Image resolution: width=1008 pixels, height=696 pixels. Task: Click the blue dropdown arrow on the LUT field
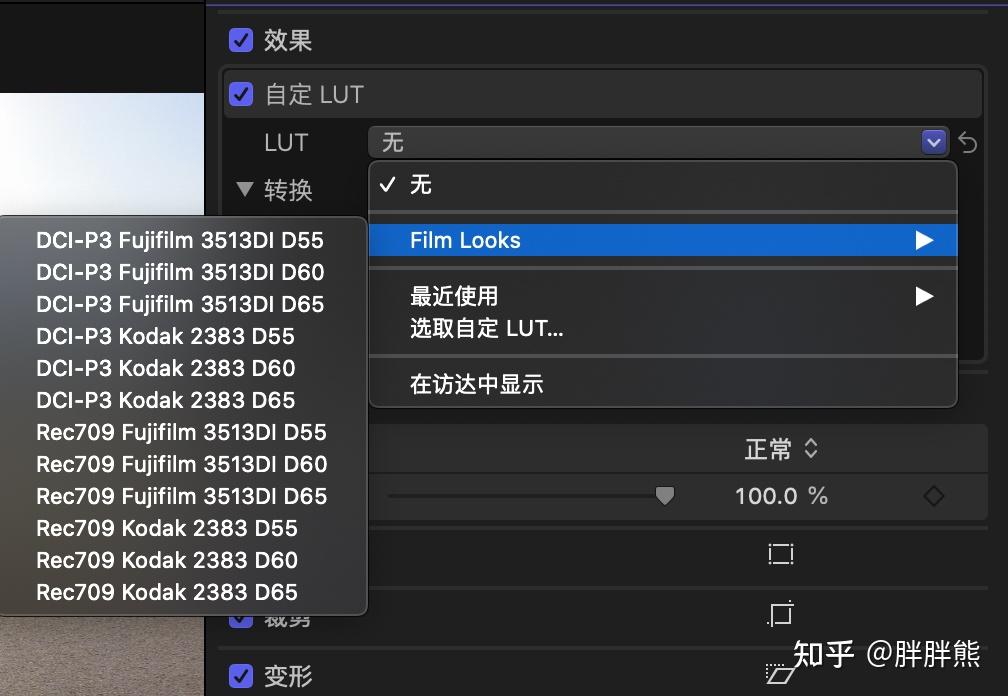[x=933, y=142]
